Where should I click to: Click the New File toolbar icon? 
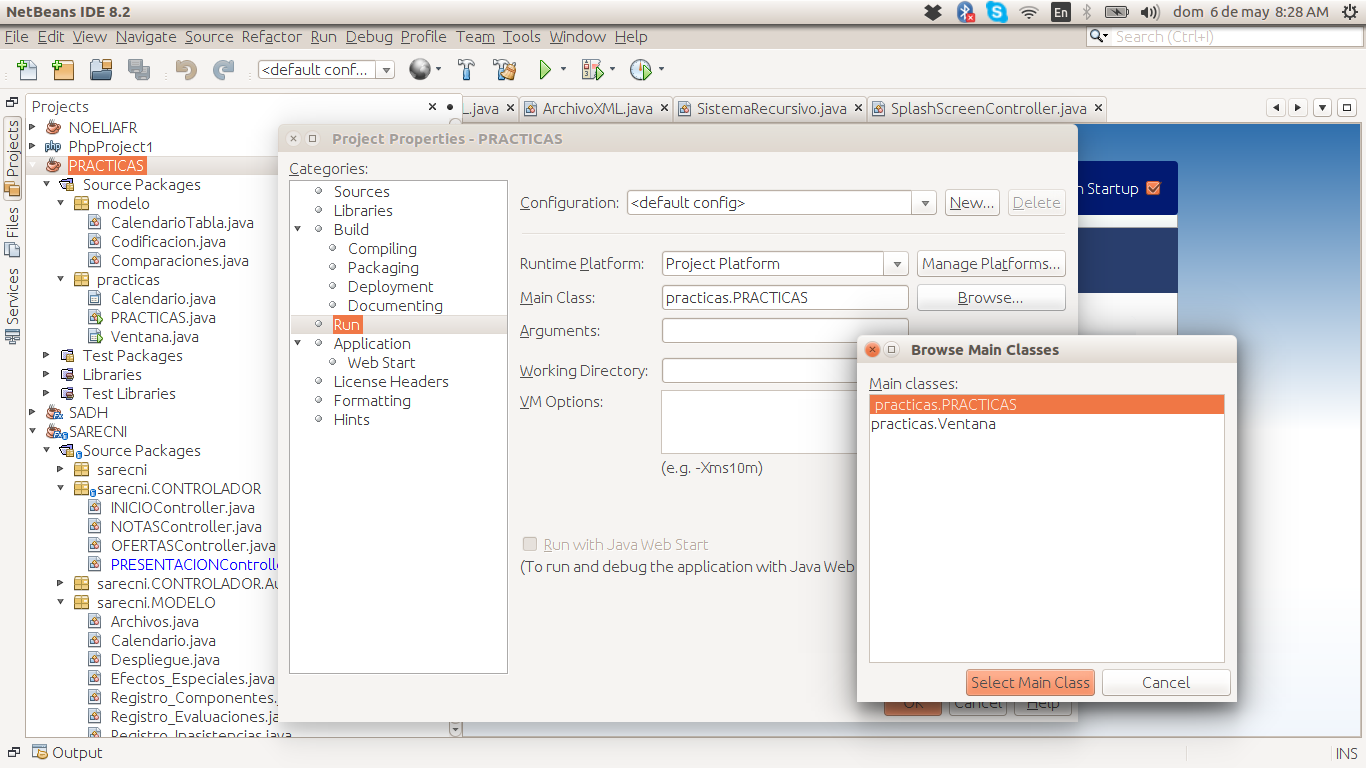(x=27, y=70)
